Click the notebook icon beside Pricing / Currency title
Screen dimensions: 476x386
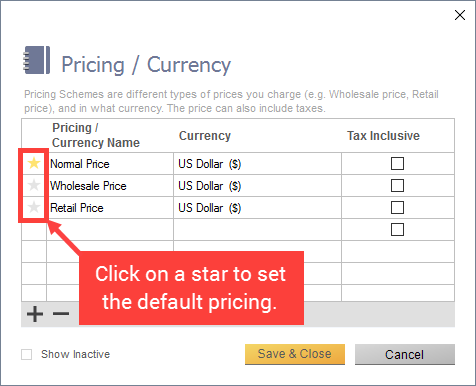[37, 60]
